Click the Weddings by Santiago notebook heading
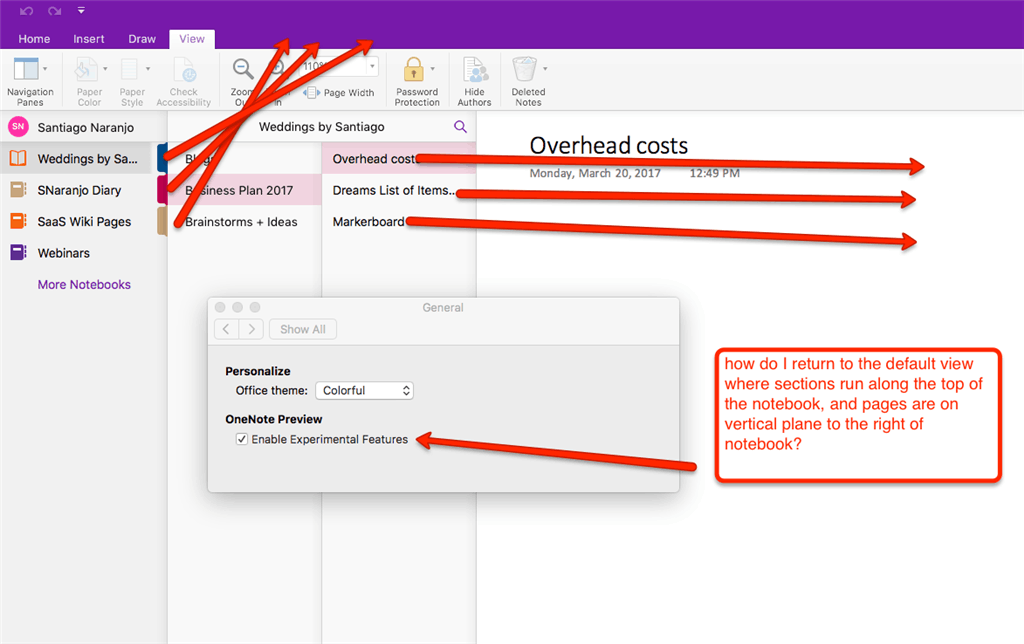This screenshot has height=644, width=1024. point(321,127)
